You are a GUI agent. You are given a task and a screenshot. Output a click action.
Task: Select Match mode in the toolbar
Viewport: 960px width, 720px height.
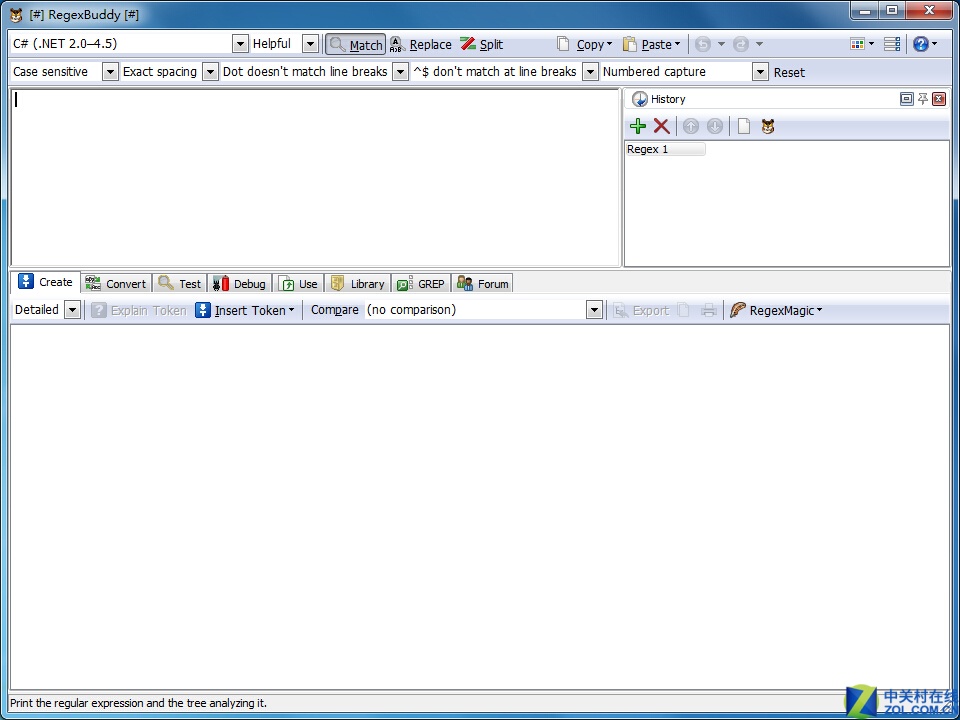pyautogui.click(x=356, y=44)
